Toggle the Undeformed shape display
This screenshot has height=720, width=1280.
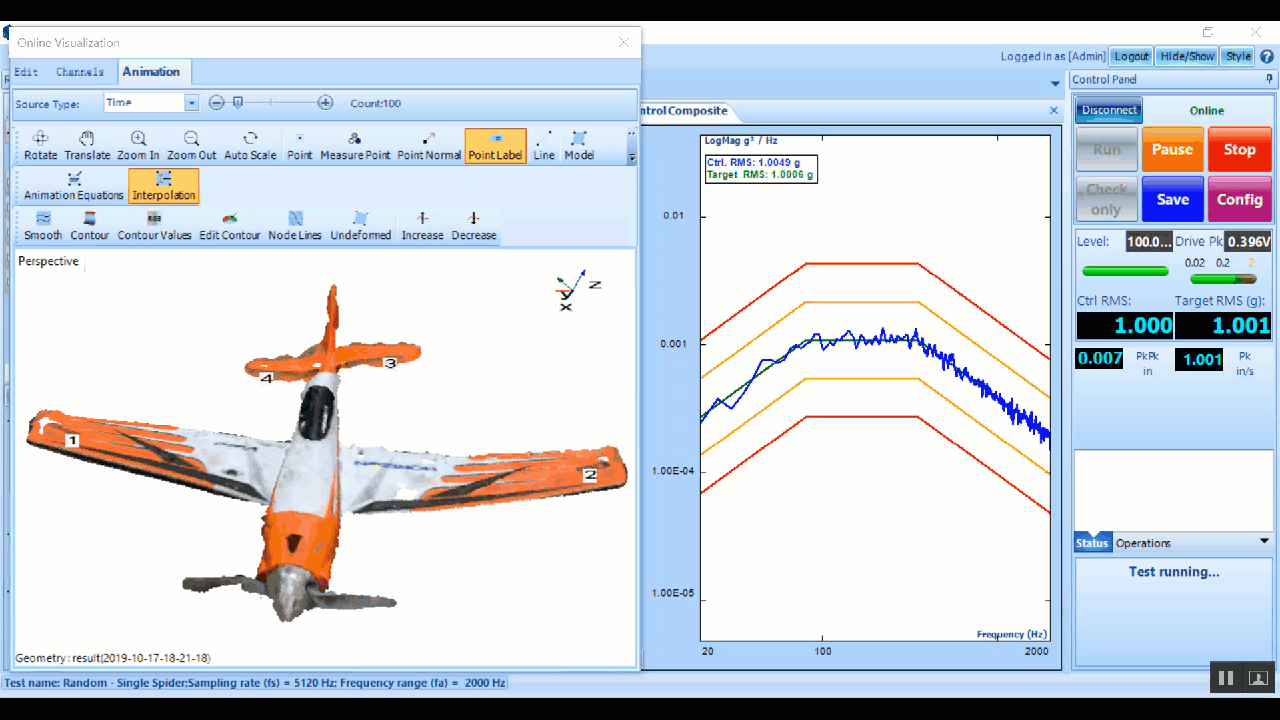pyautogui.click(x=361, y=225)
